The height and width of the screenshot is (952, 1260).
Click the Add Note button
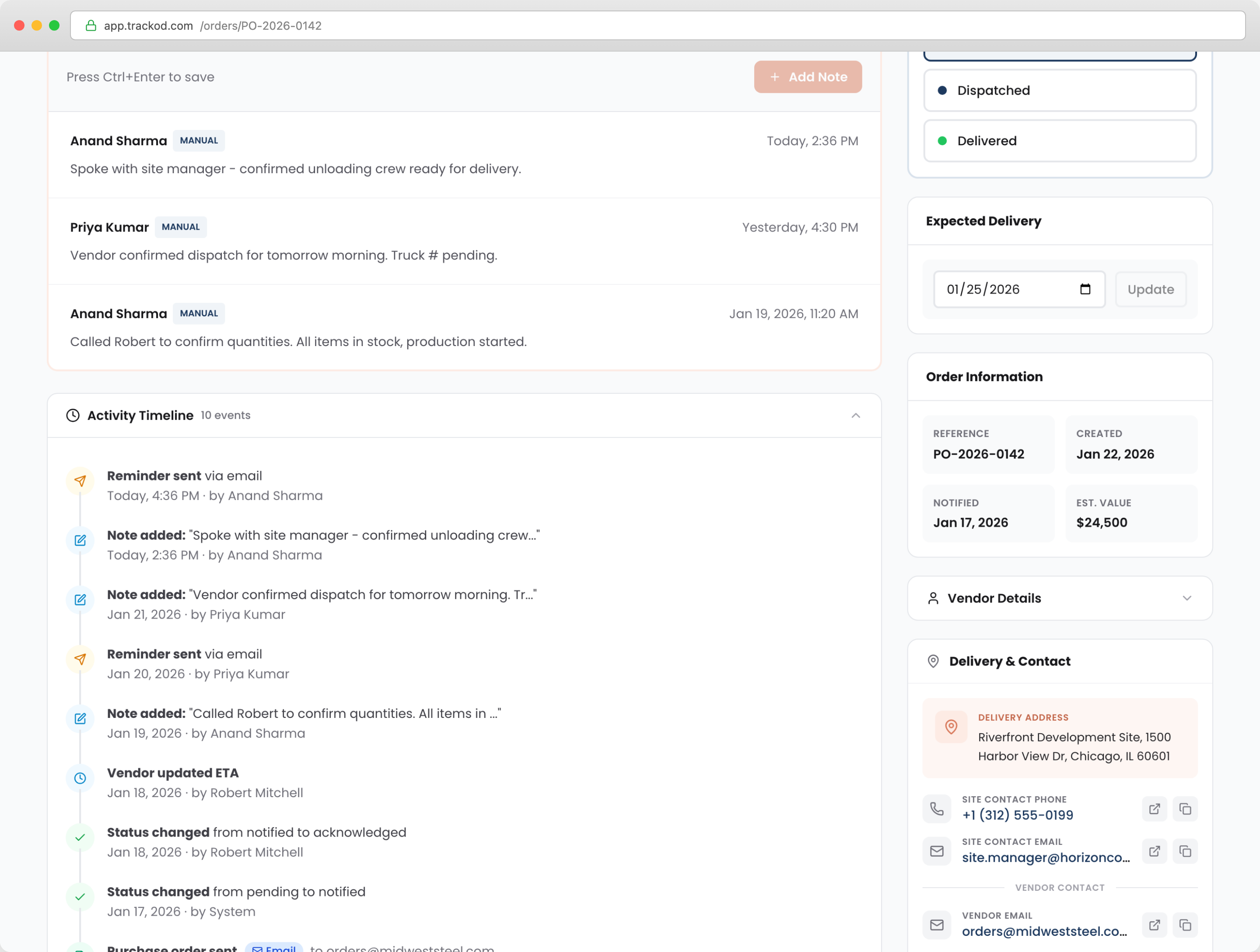click(x=808, y=77)
